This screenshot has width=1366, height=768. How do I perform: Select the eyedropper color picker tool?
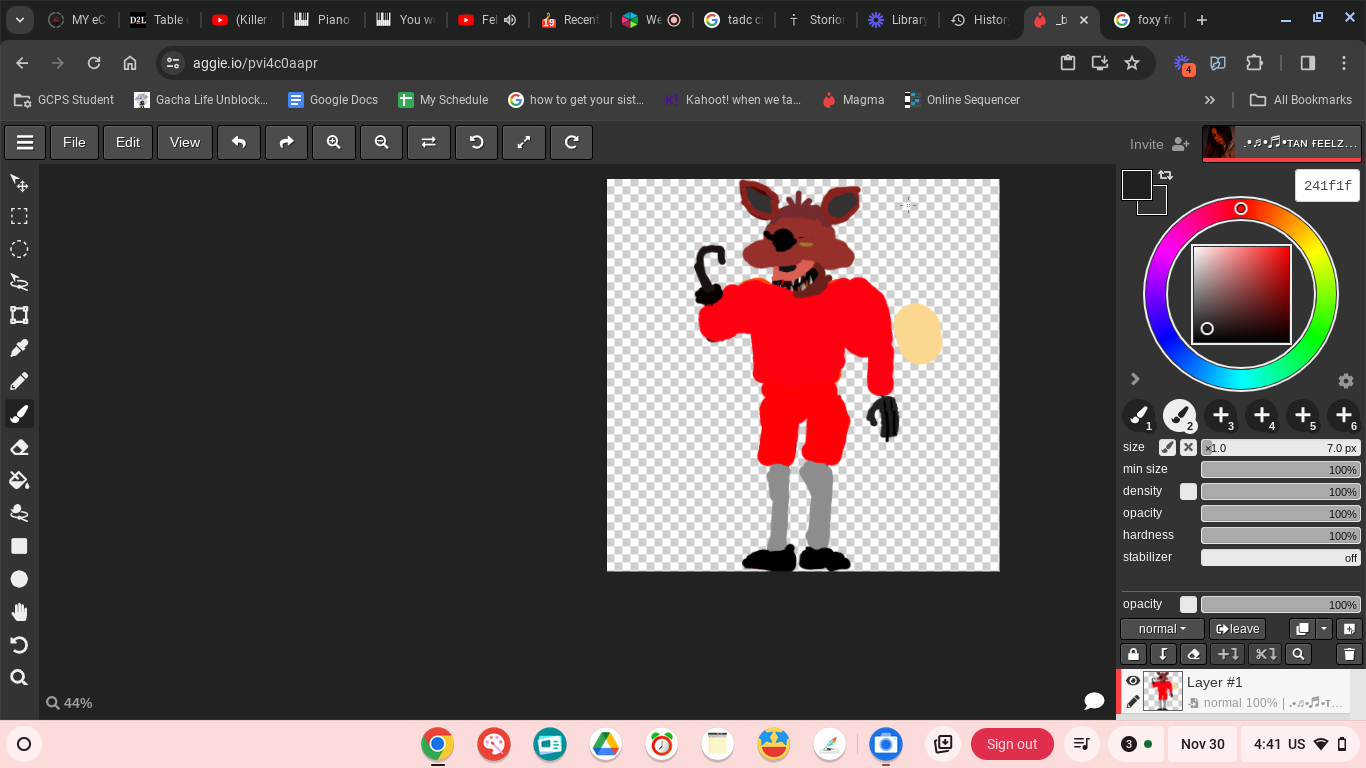tap(19, 348)
